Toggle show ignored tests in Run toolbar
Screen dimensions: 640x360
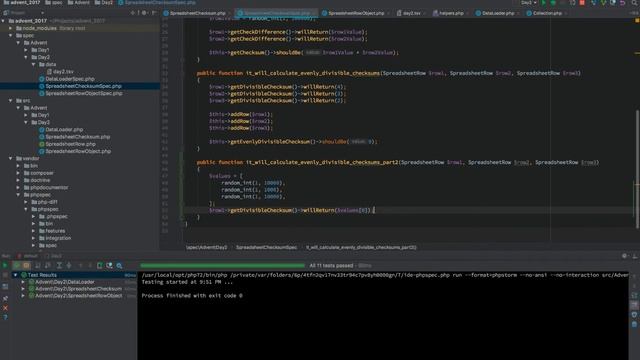[x=27, y=266]
